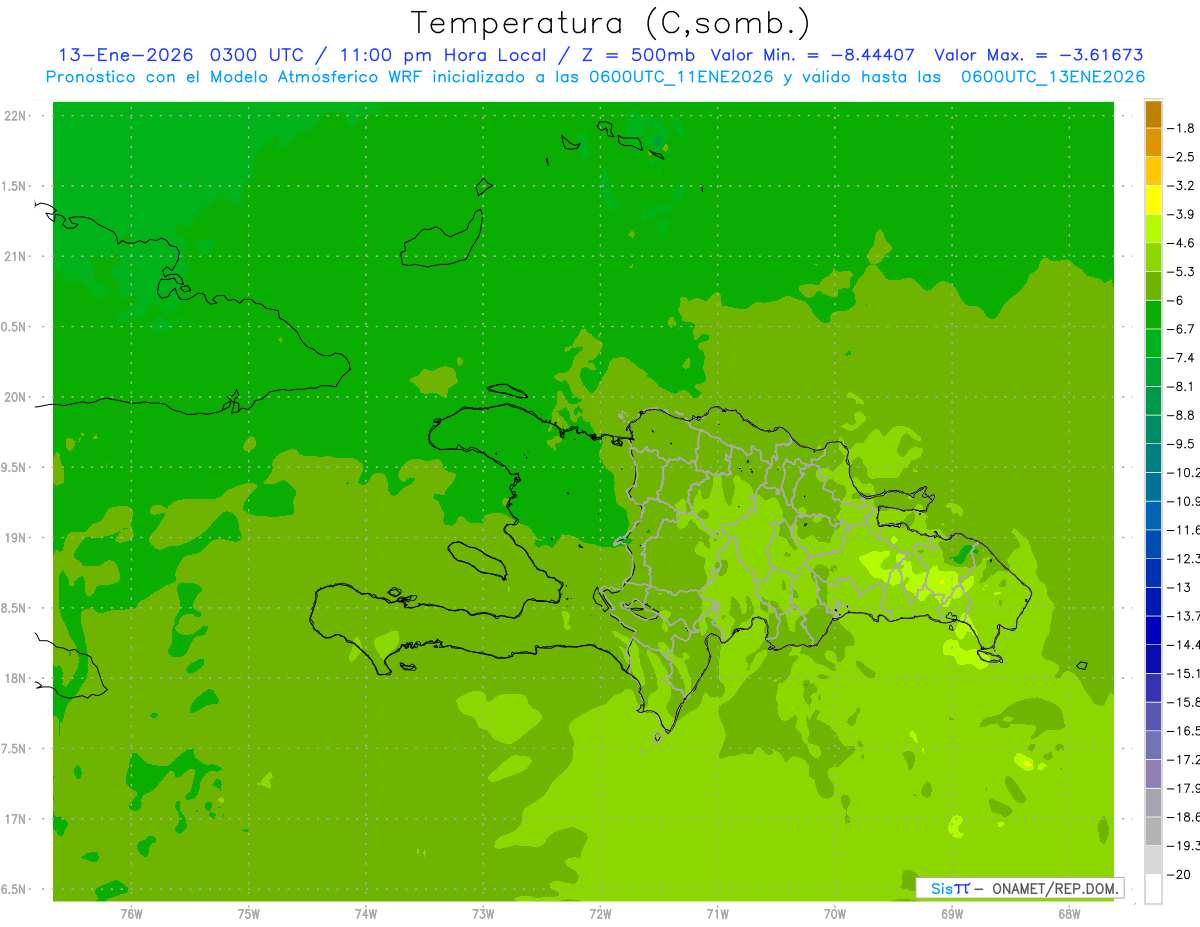Viewport: 1200px width, 927px height.
Task: Click the purple swatch between -17.2 and -17.9
Action: (x=1153, y=774)
